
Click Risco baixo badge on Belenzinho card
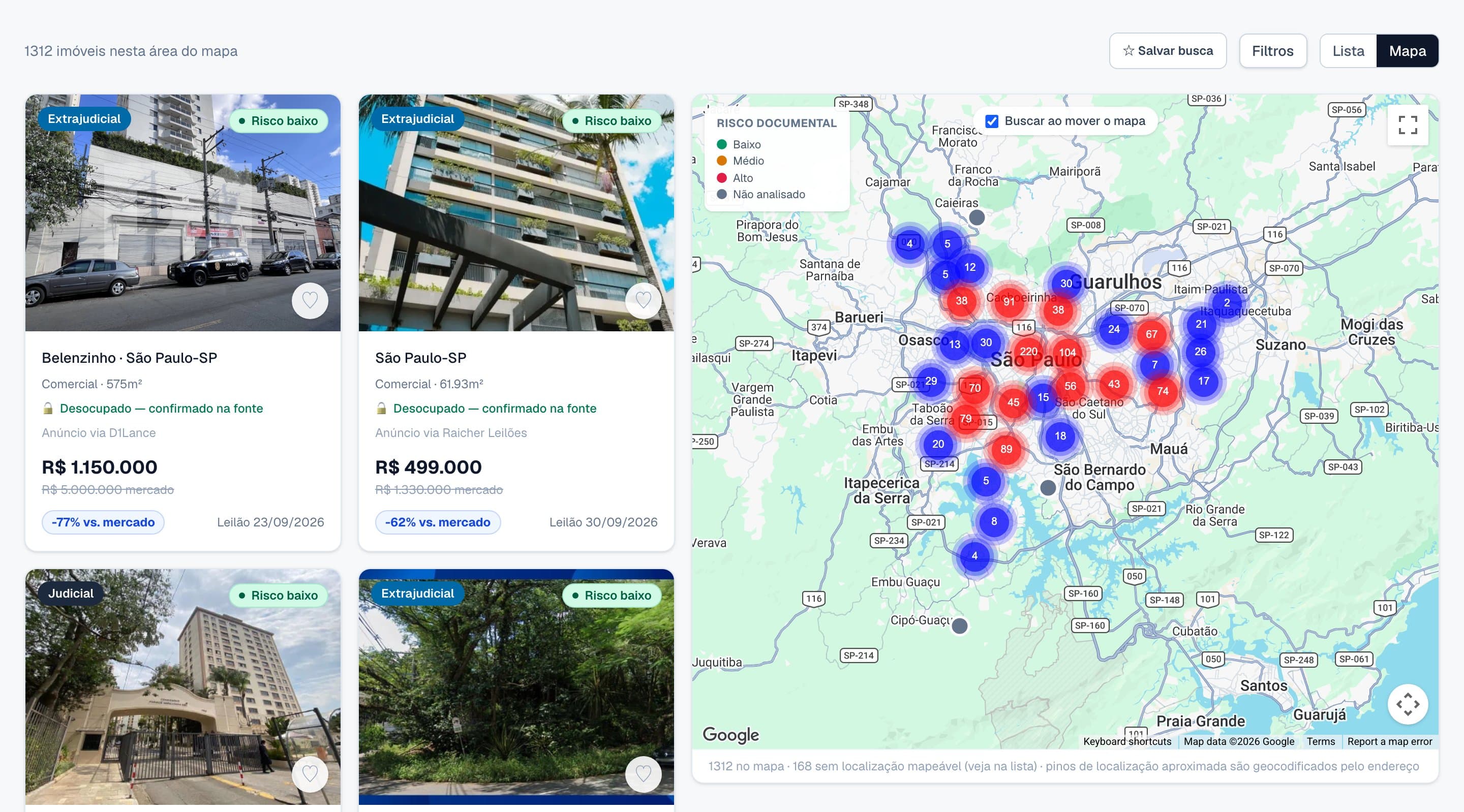coord(279,121)
